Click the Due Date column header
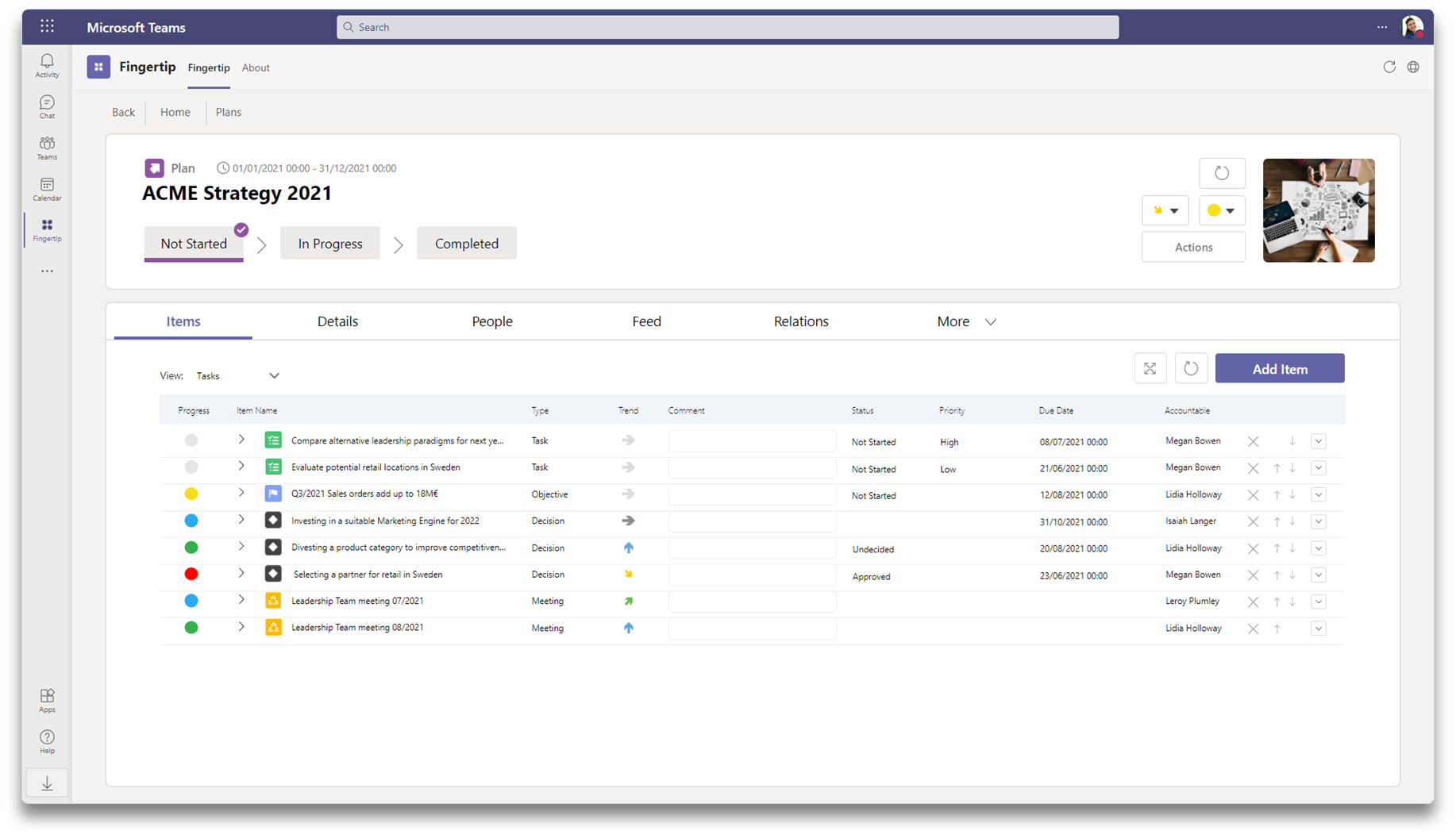This screenshot has height=838, width=1456. 1056,411
